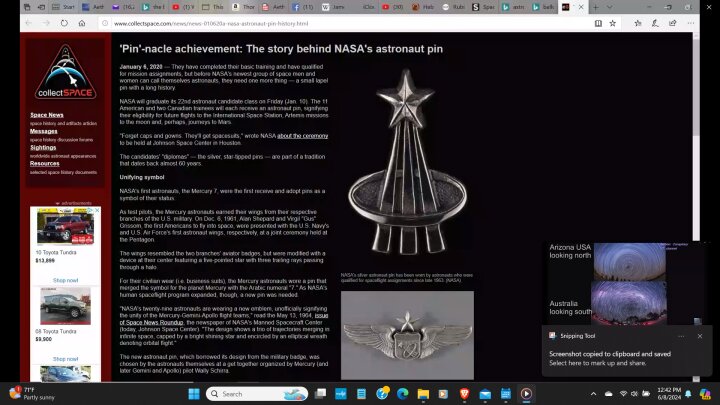Click the taskbar Search box
The height and width of the screenshot is (405, 720).
click(257, 394)
